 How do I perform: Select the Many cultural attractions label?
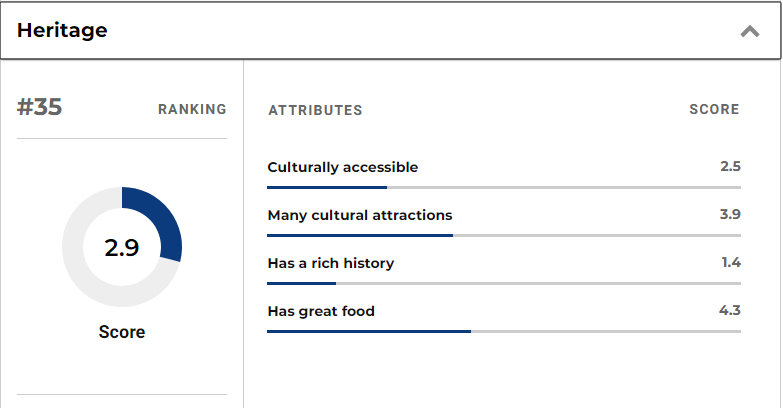pos(360,215)
